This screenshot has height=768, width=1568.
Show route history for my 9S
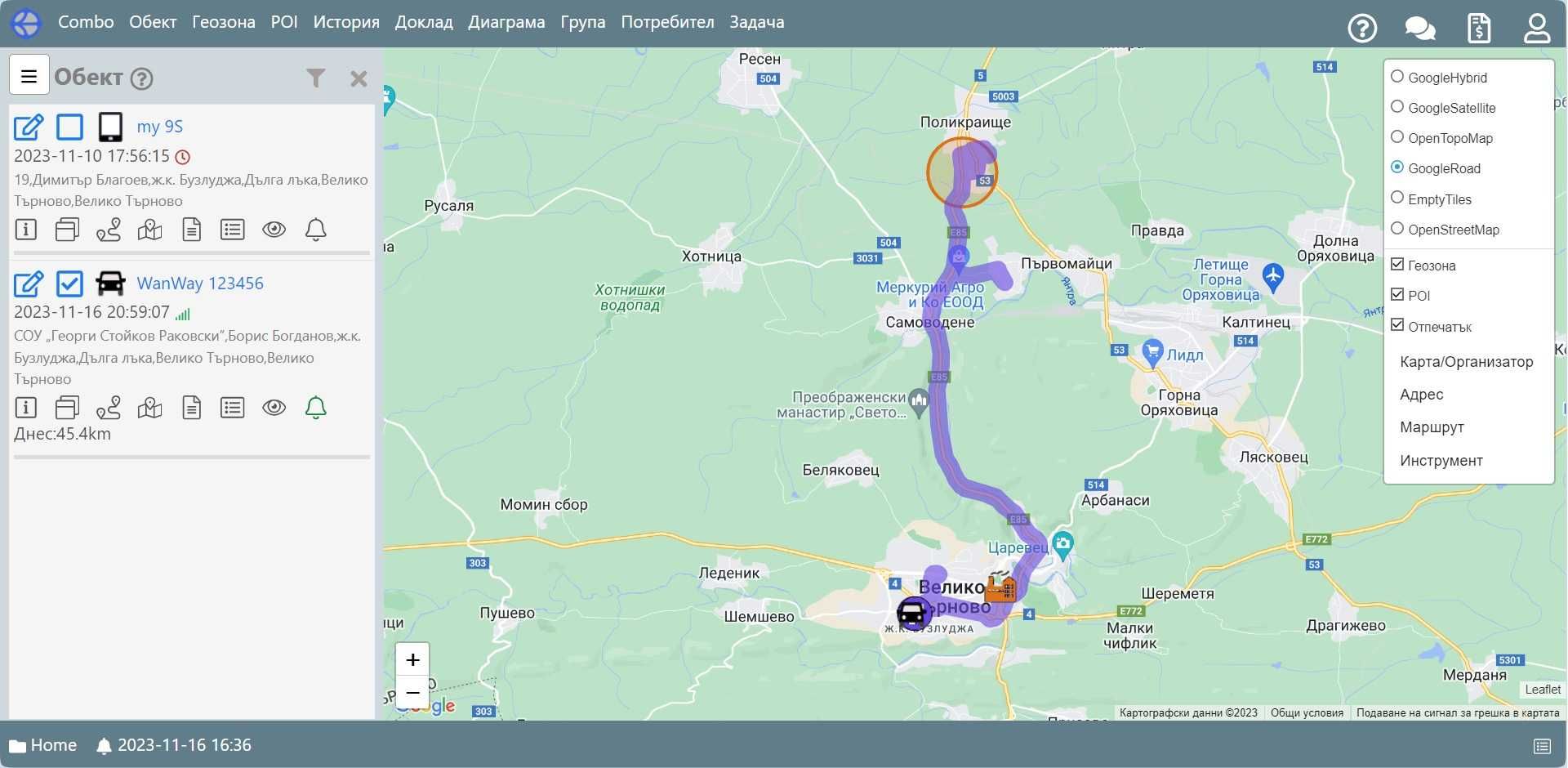[x=109, y=230]
